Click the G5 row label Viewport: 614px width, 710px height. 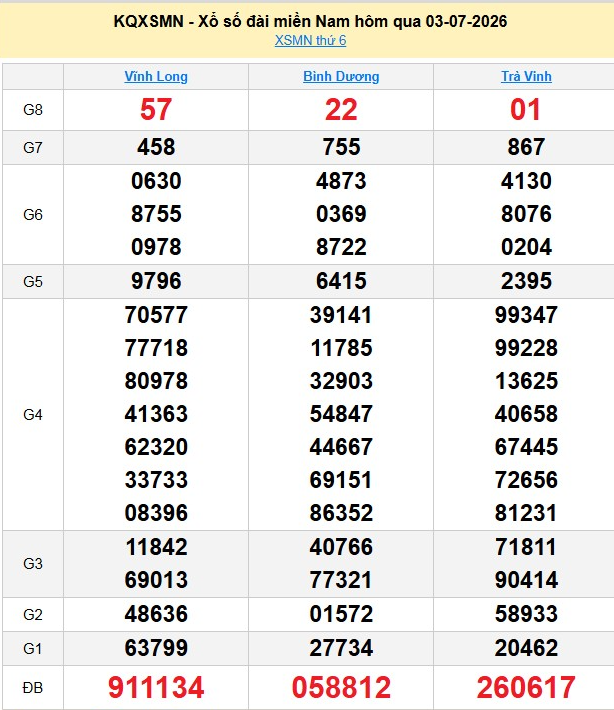point(33,282)
